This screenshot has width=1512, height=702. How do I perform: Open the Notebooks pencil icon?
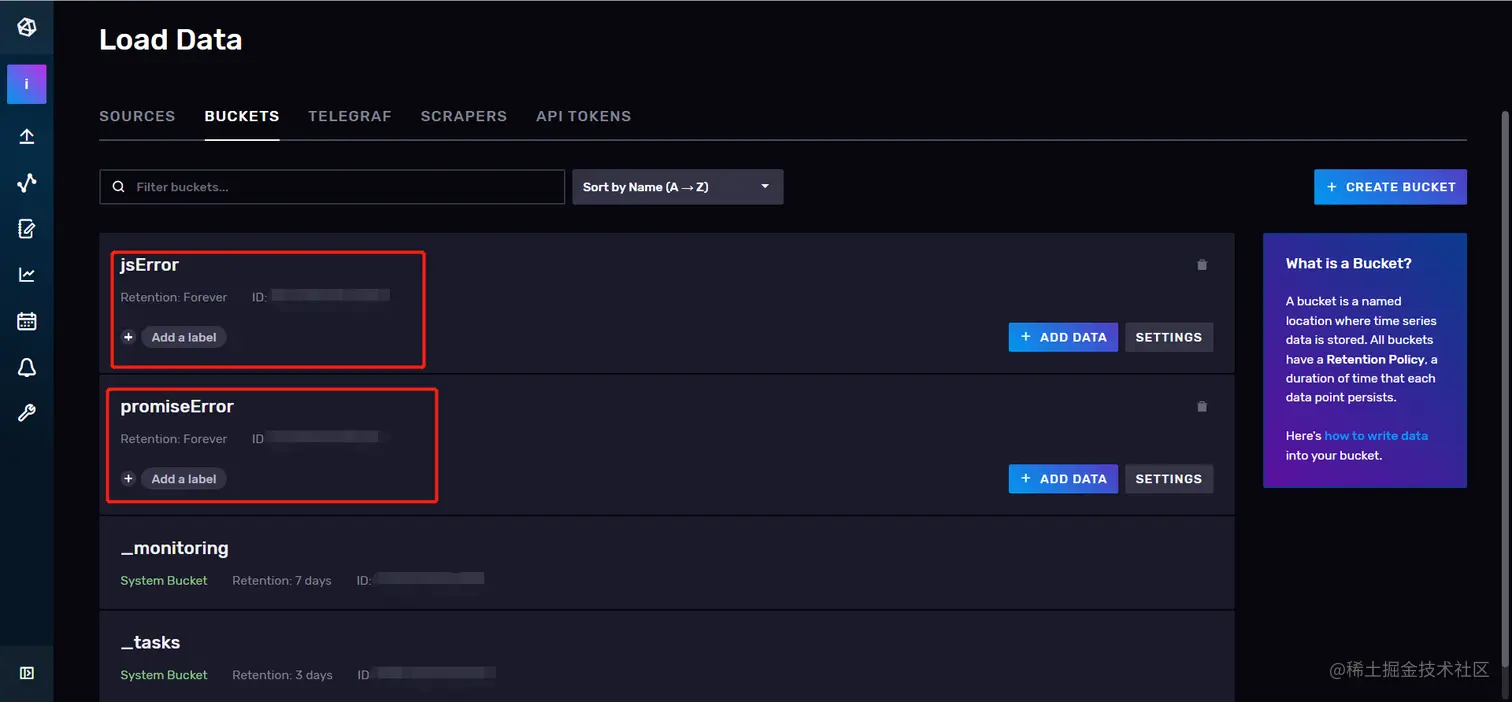pyautogui.click(x=27, y=229)
